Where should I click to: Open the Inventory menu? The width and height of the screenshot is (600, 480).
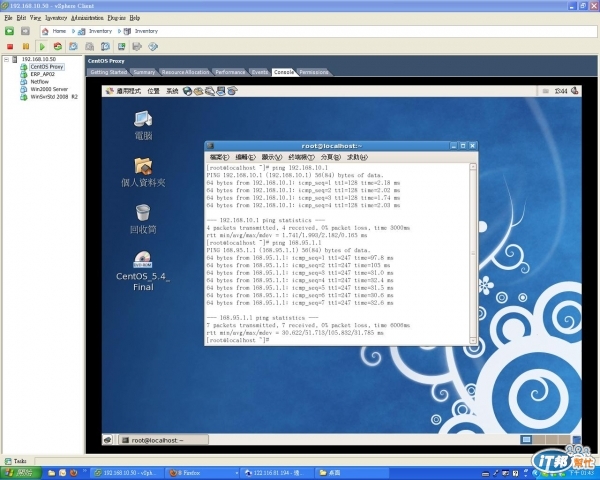point(56,18)
